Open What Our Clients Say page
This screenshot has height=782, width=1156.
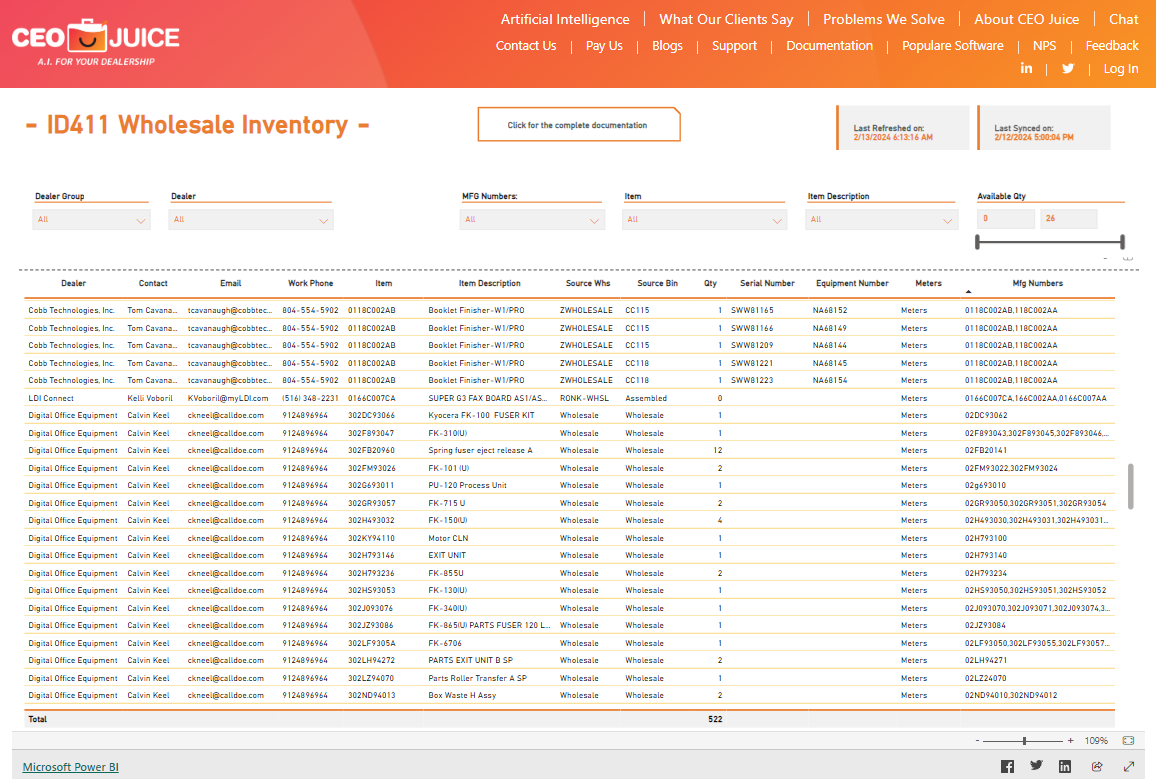pyautogui.click(x=726, y=19)
